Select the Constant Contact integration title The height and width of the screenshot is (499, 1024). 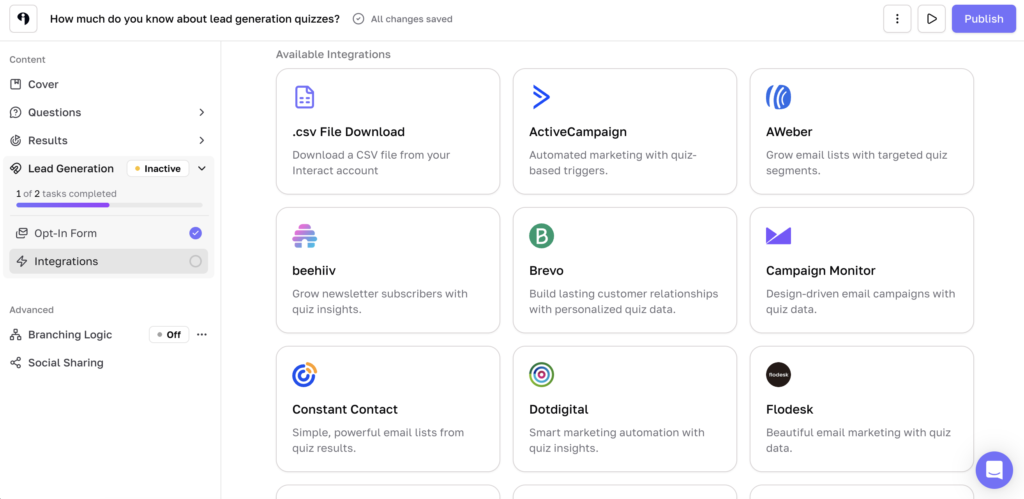pos(345,410)
